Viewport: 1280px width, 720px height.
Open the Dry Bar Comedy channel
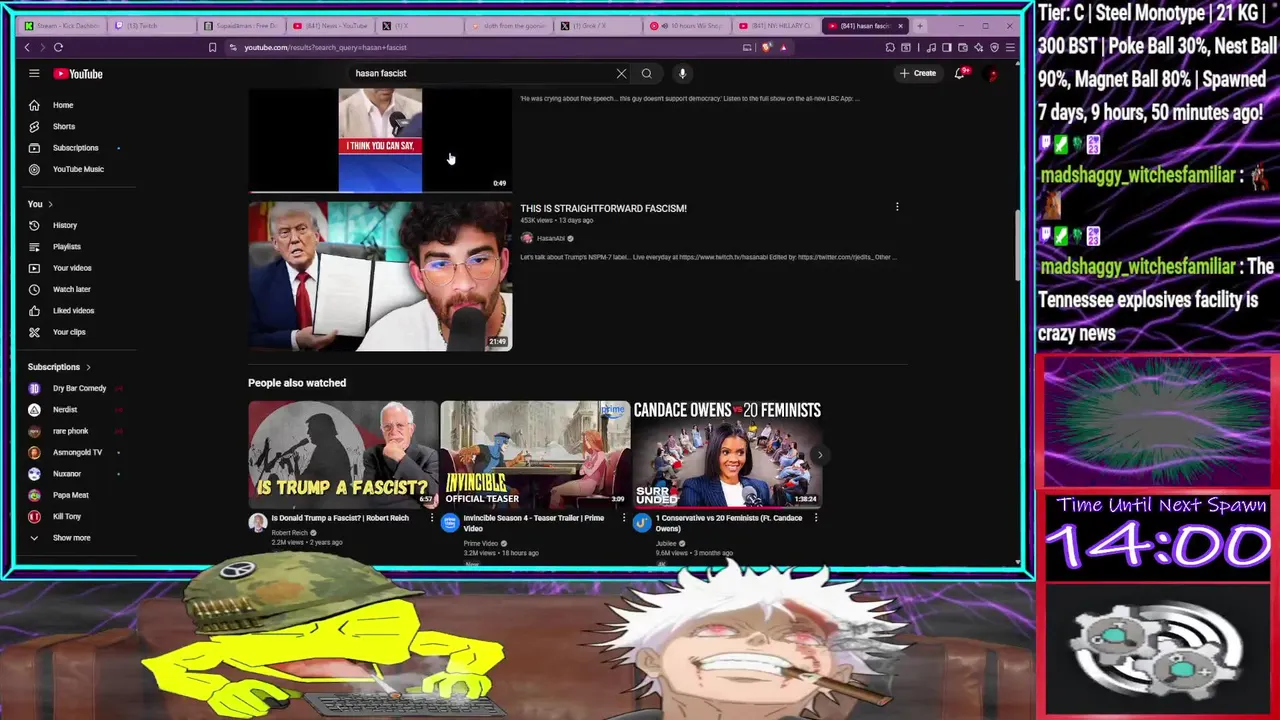[79, 388]
